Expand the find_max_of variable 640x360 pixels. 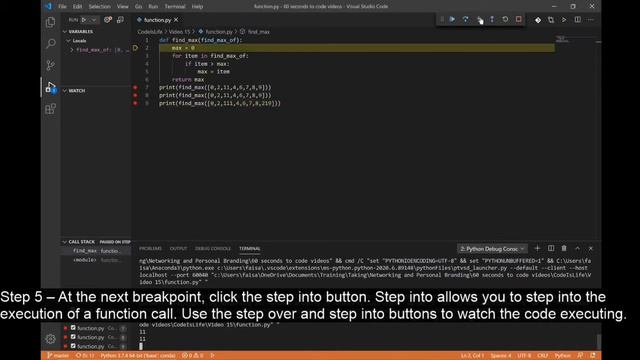click(x=72, y=50)
